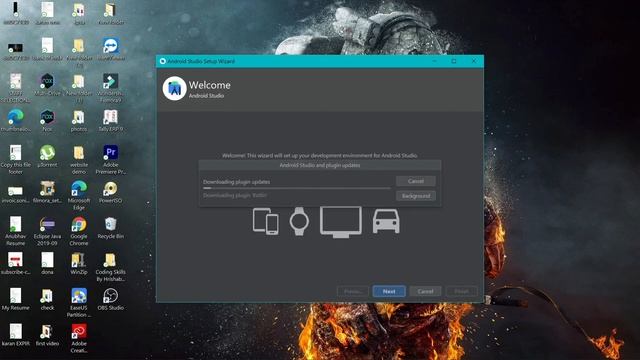This screenshot has width=640, height=360.
Task: Send plugin download to Background
Action: point(416,196)
